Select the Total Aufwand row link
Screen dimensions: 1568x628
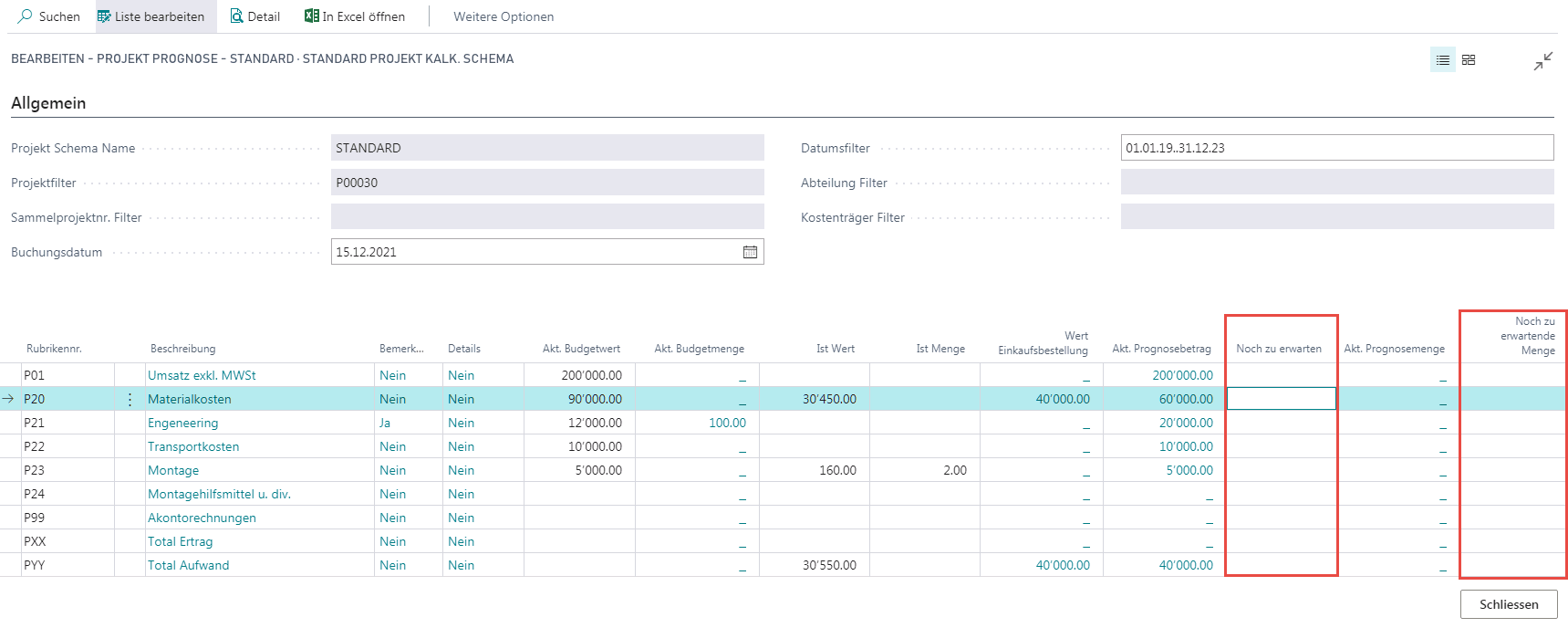tap(189, 565)
